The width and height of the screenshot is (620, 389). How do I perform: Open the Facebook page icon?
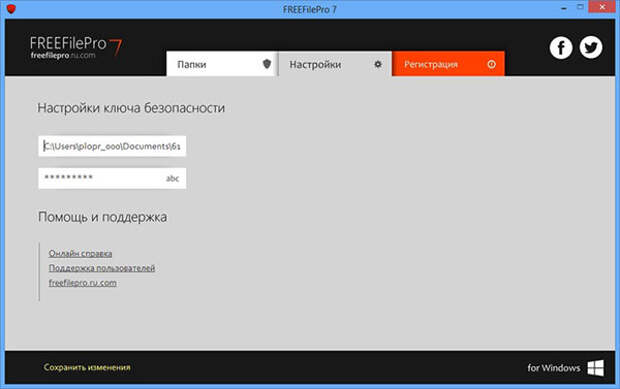(x=561, y=48)
